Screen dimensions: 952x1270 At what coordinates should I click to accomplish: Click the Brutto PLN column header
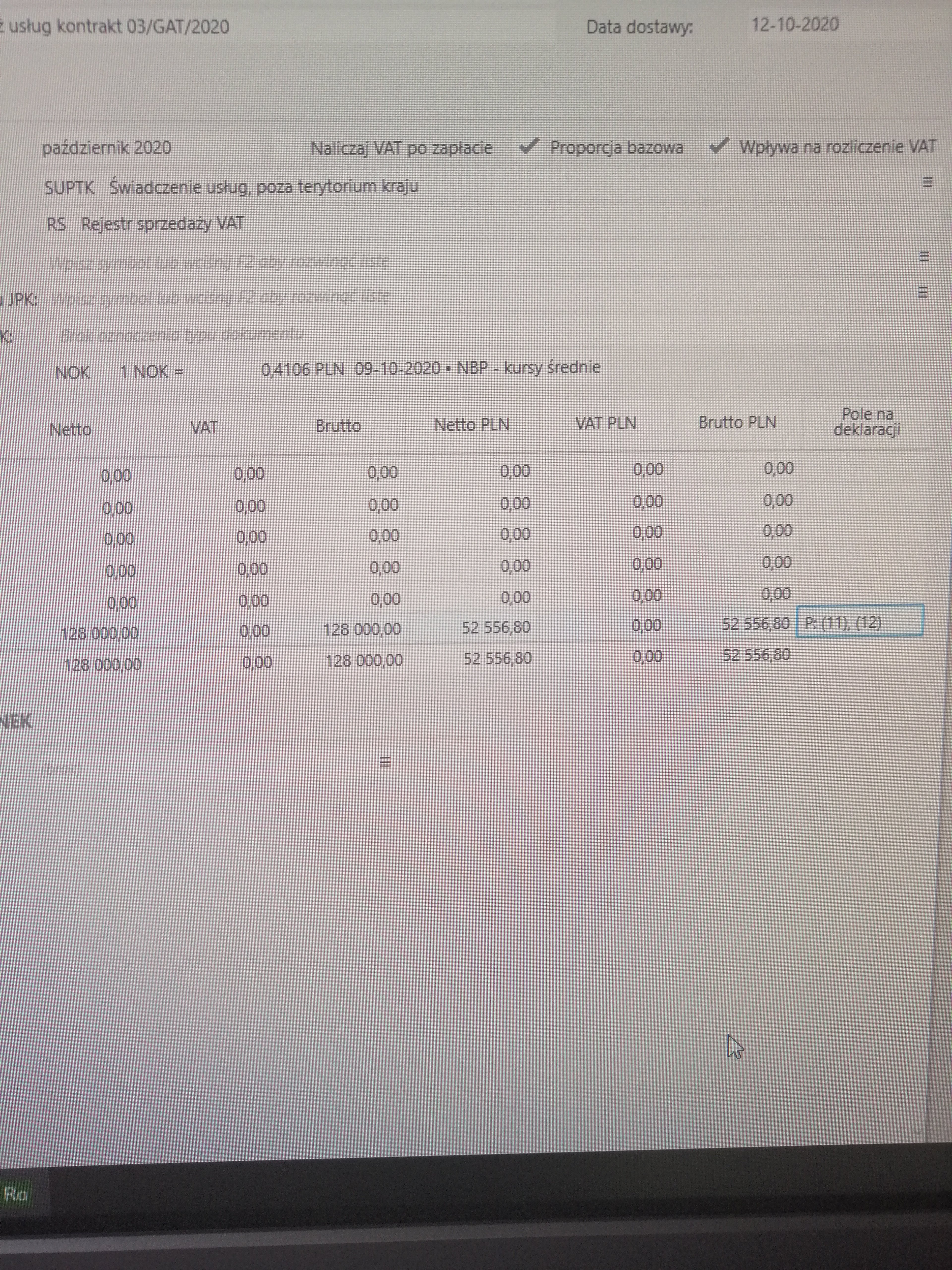tap(737, 423)
